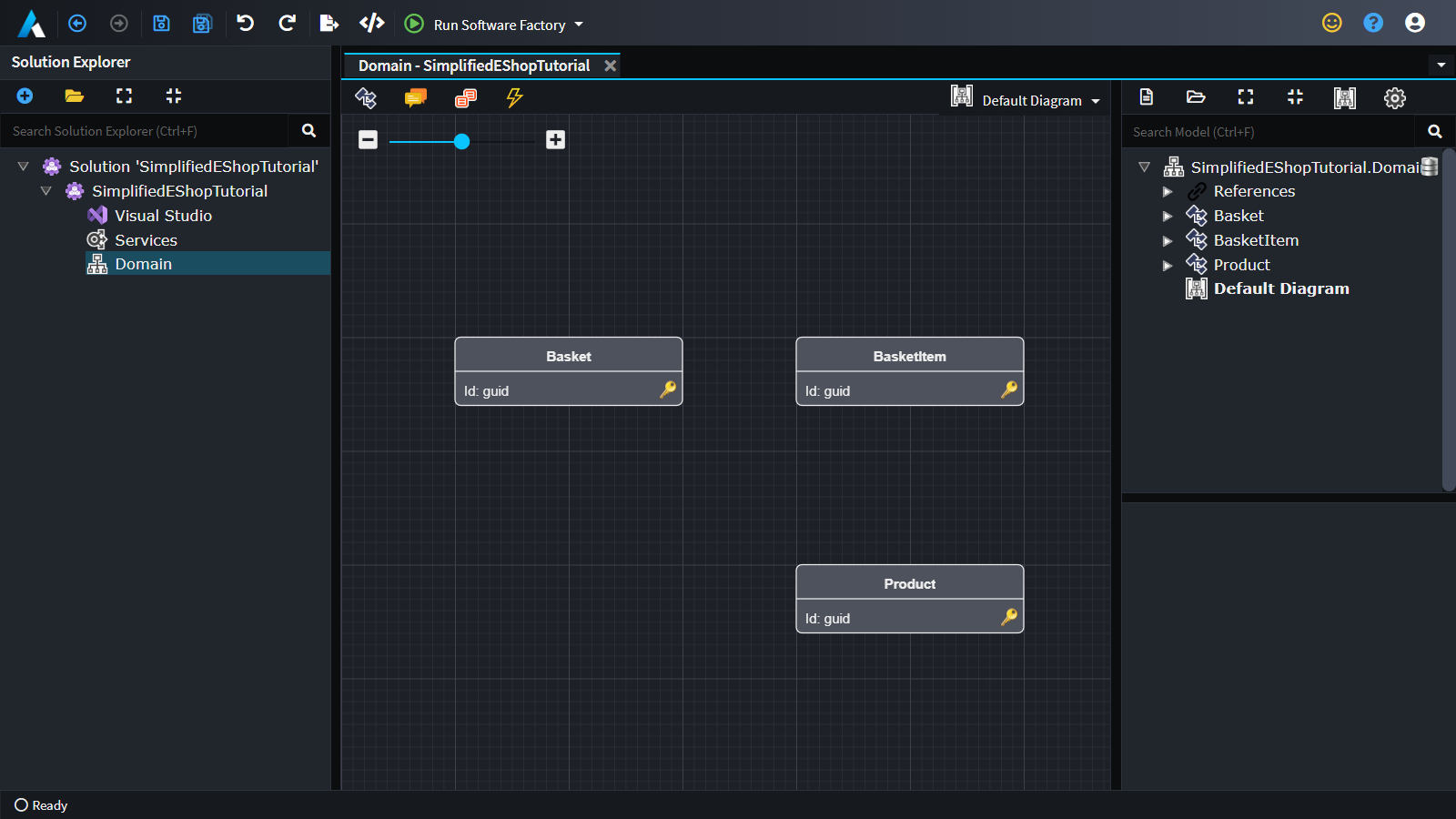Collapse the SimplifiedEShopTutorial.Domain package node
1456x819 pixels.
[x=1145, y=167]
